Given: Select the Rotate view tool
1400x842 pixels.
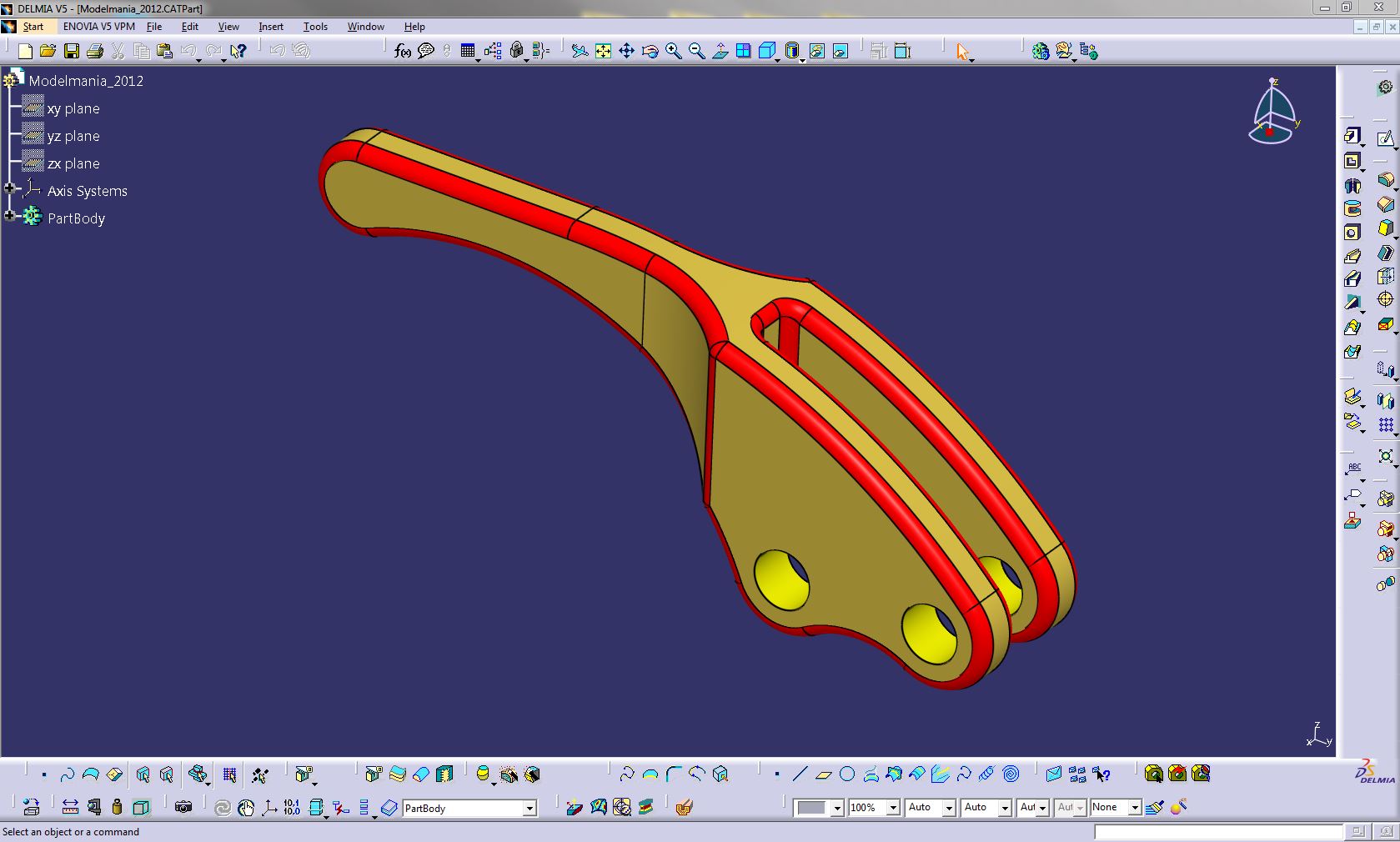Looking at the screenshot, I should tap(650, 52).
